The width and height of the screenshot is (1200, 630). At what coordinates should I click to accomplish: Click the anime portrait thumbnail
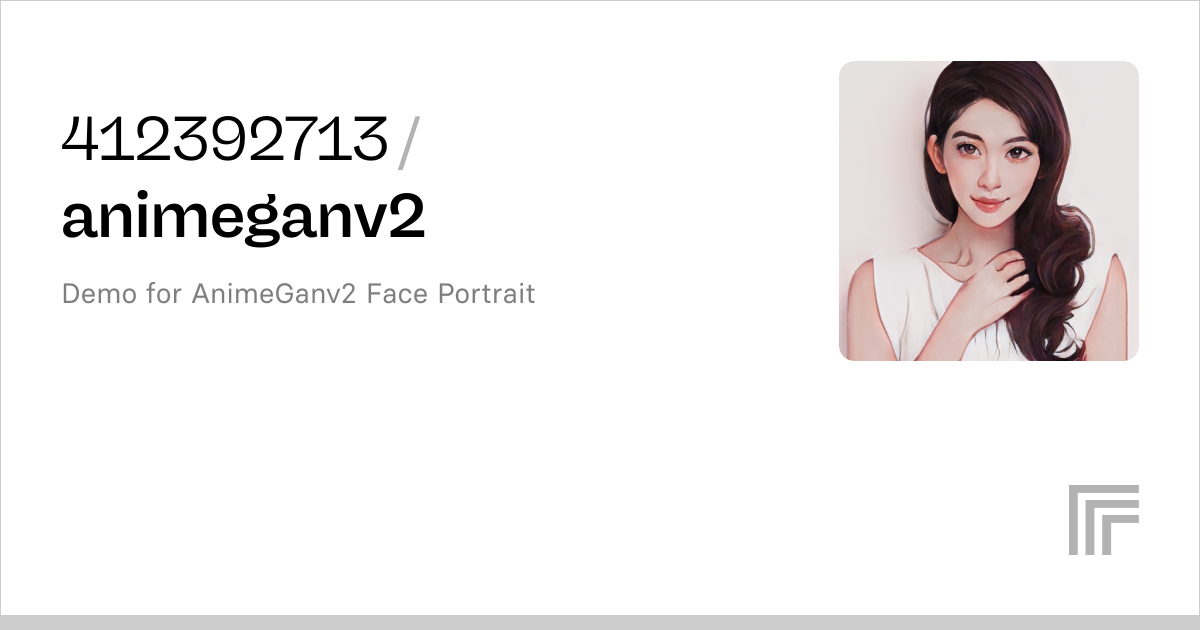click(989, 211)
